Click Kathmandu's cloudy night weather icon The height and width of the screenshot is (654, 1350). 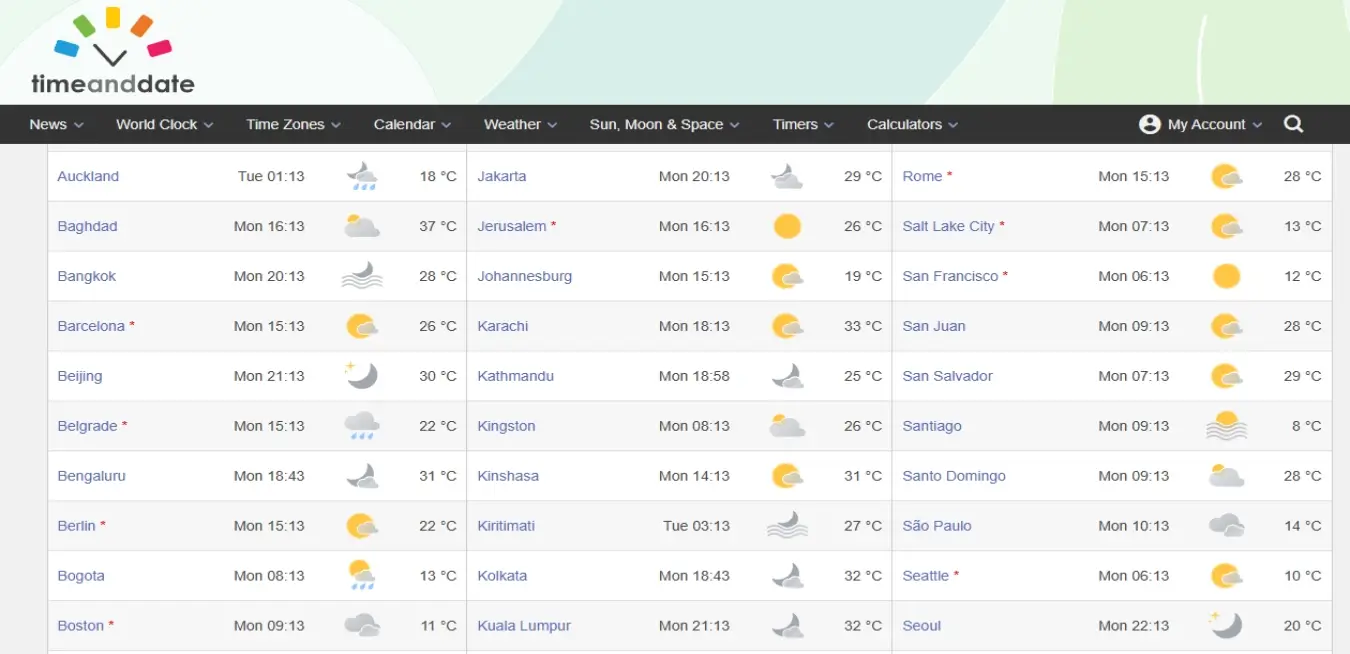pyautogui.click(x=788, y=376)
